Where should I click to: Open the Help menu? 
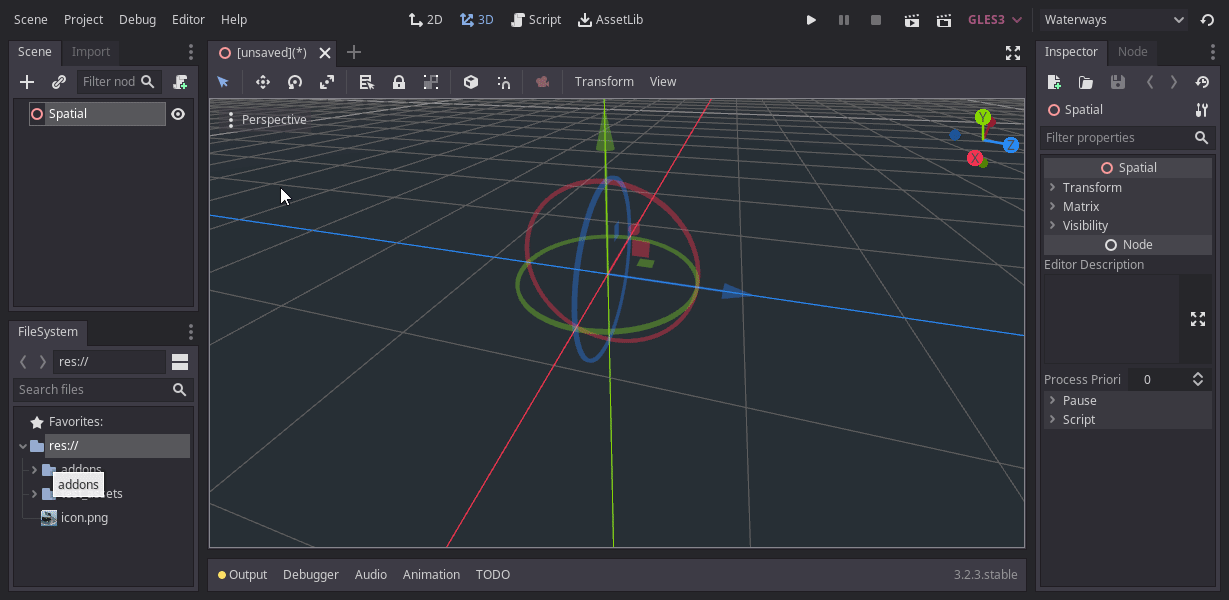click(x=234, y=20)
